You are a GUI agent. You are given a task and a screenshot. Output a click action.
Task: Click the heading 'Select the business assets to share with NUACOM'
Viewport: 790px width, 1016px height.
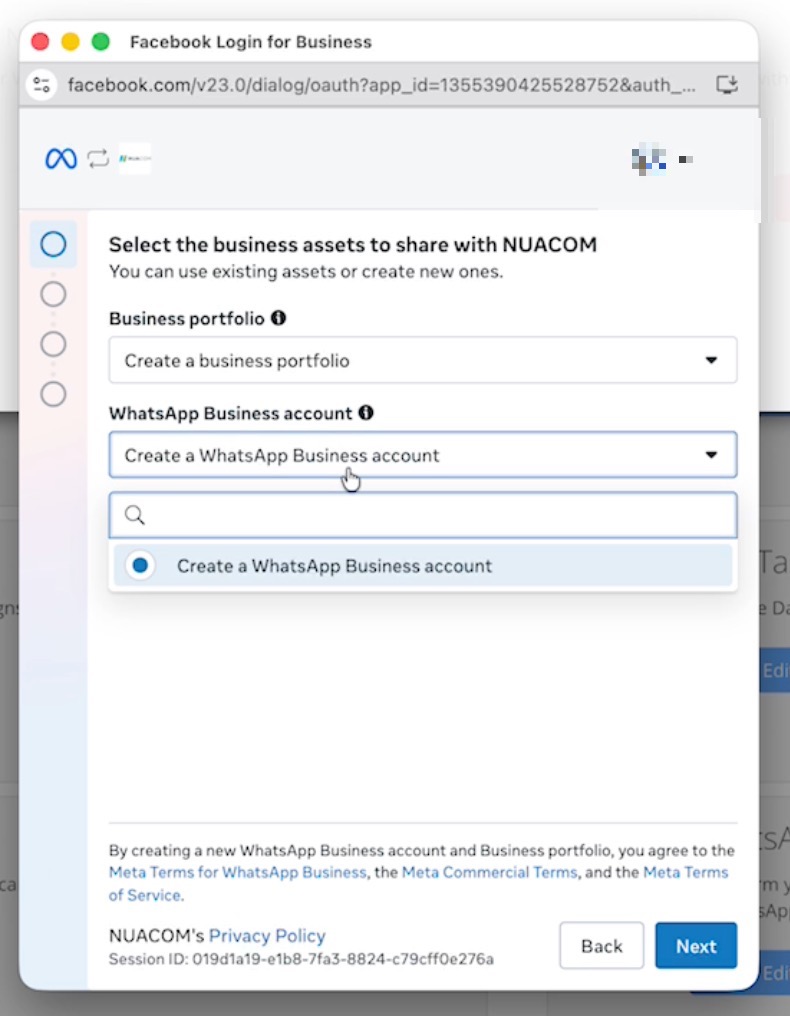(x=353, y=244)
